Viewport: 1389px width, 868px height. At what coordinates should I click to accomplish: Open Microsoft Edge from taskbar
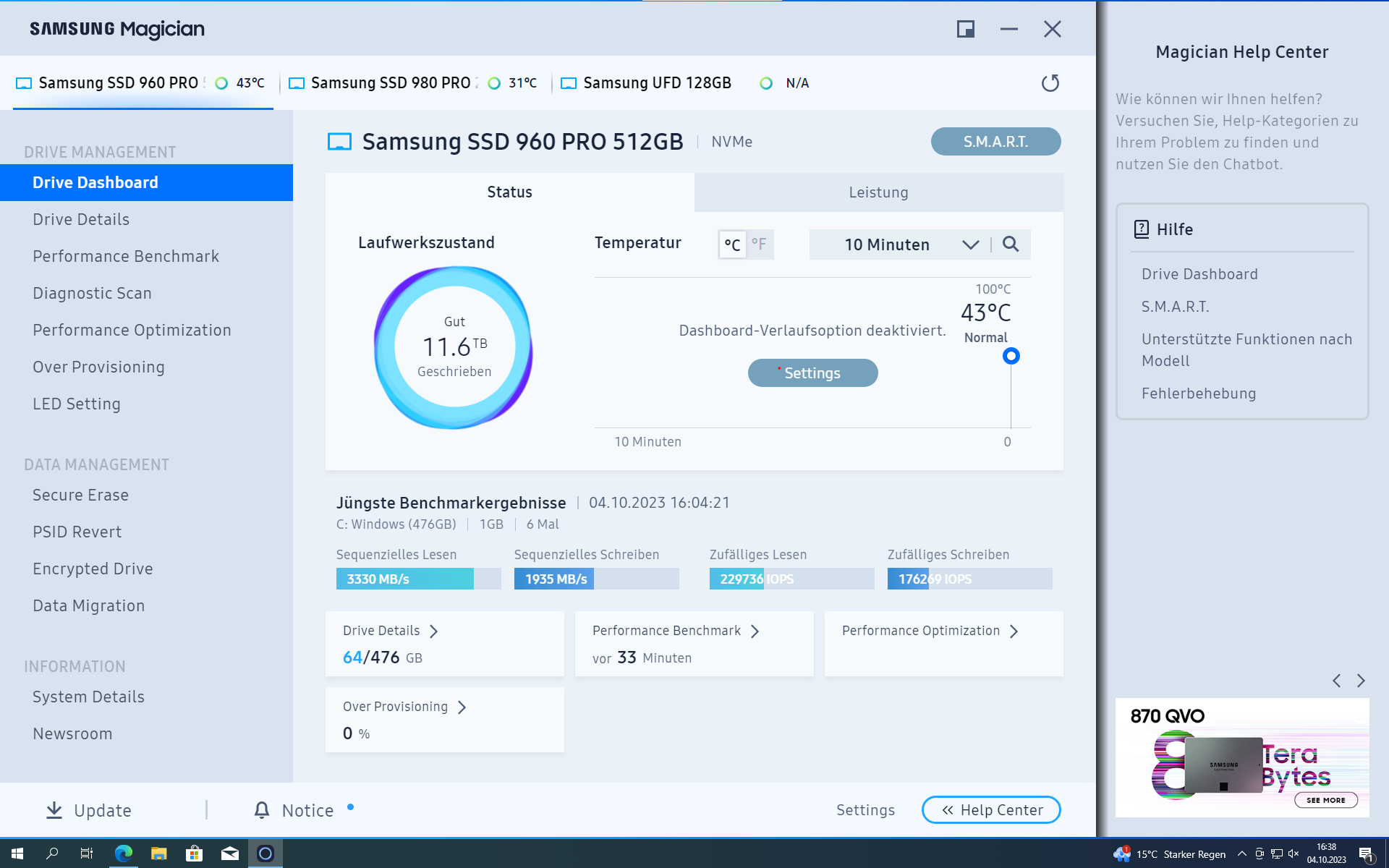124,854
